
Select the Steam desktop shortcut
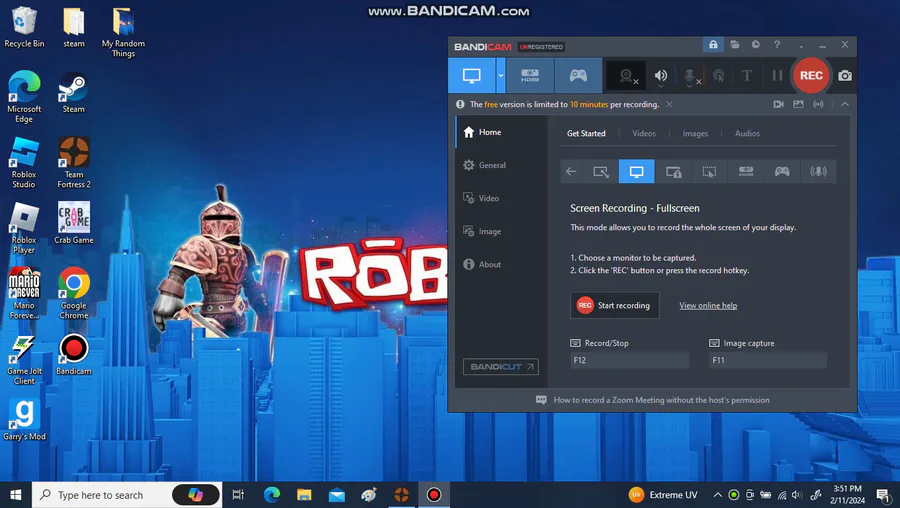point(73,92)
